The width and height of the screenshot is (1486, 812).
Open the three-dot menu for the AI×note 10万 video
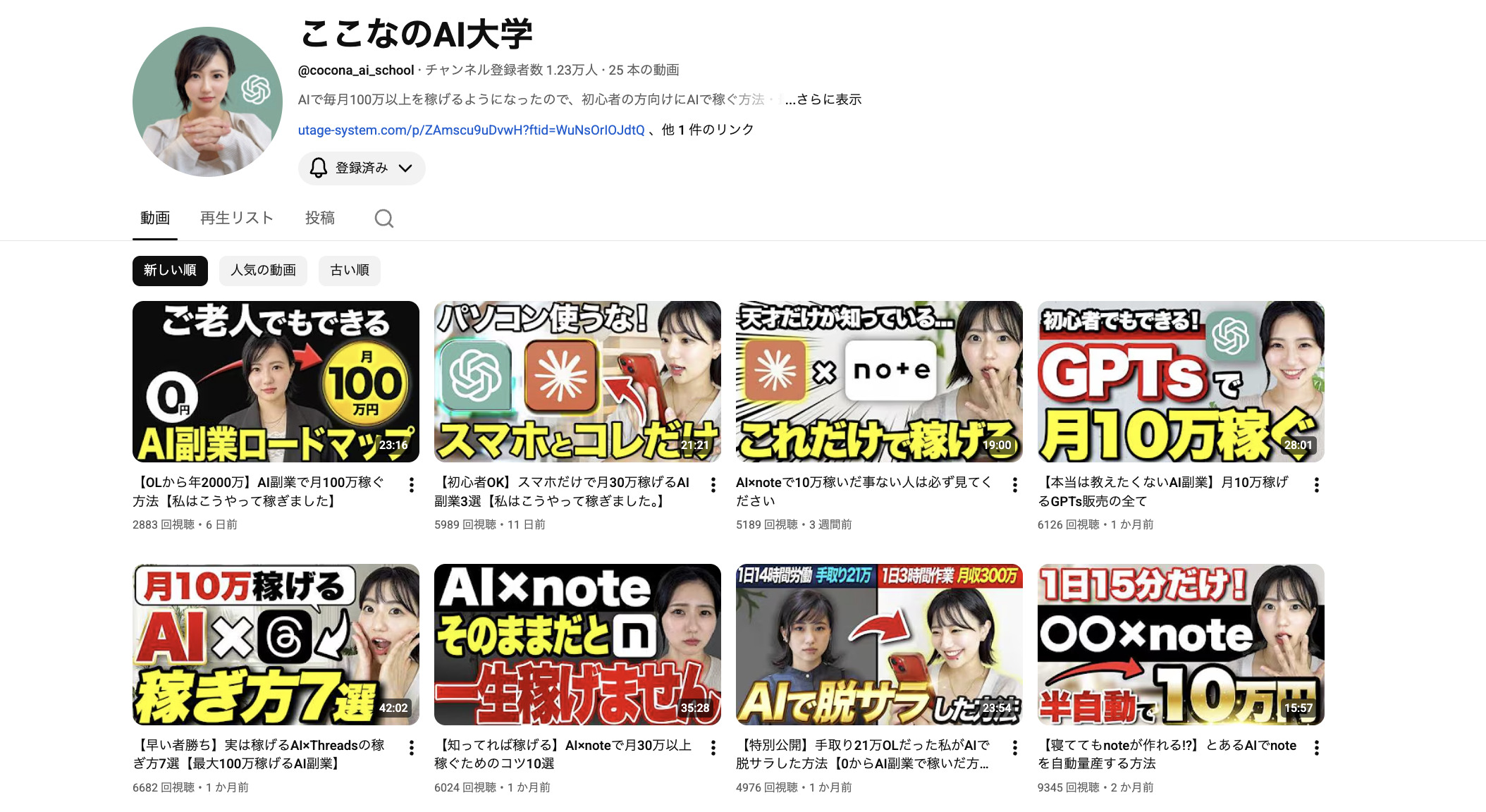point(1015,484)
